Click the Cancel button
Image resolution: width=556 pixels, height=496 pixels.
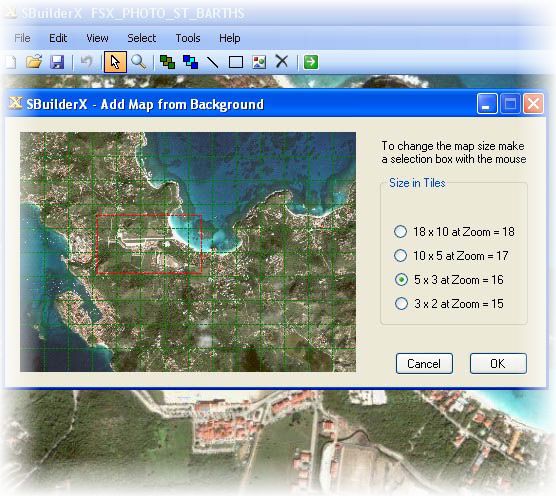pyautogui.click(x=424, y=363)
